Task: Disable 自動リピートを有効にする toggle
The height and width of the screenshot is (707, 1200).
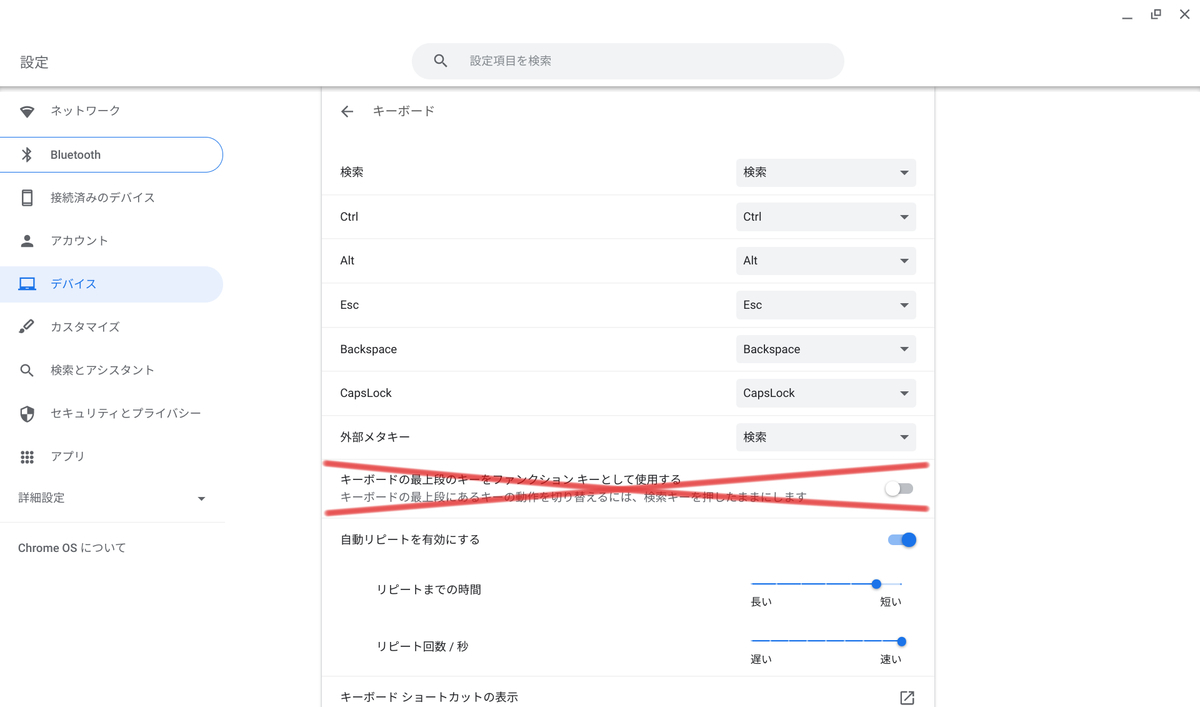Action: [901, 539]
